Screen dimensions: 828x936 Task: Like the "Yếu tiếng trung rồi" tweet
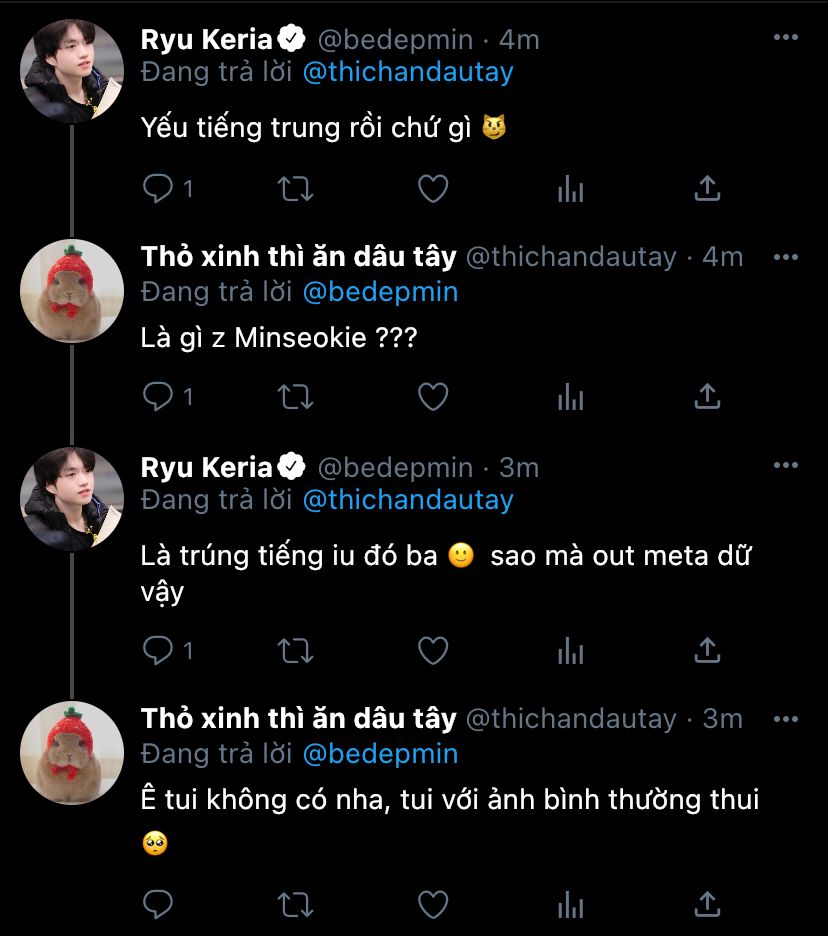tap(432, 188)
